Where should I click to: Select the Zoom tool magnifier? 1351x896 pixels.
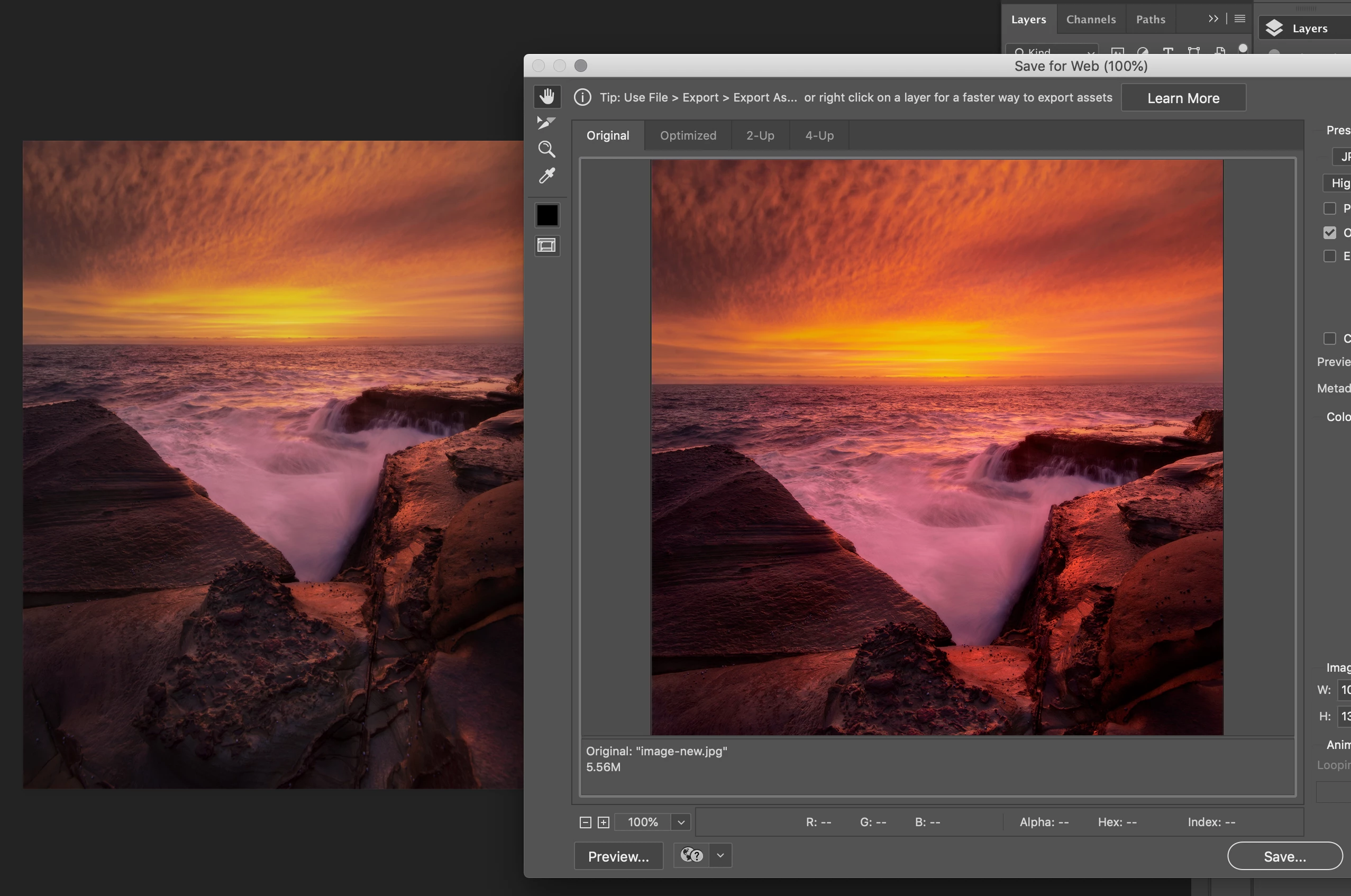coord(546,149)
